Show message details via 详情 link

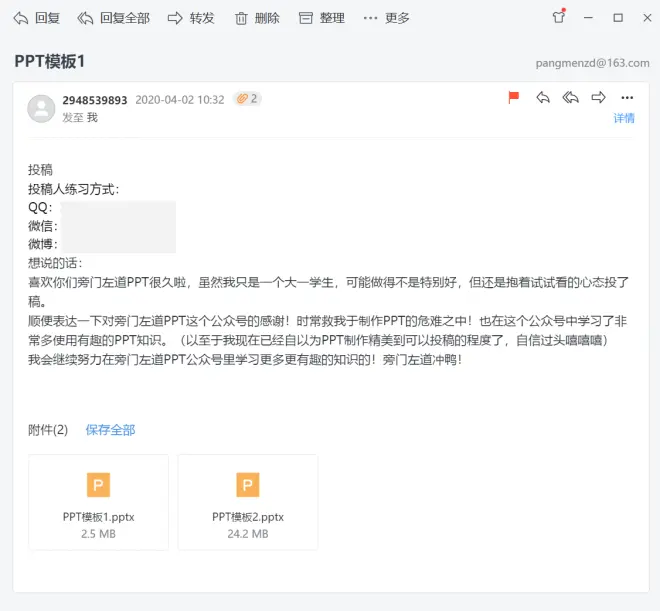tap(624, 118)
